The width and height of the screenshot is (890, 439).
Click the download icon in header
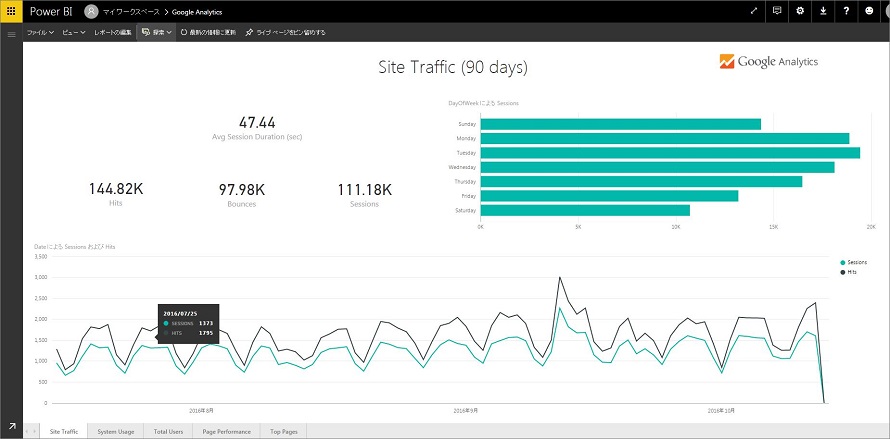(x=823, y=11)
